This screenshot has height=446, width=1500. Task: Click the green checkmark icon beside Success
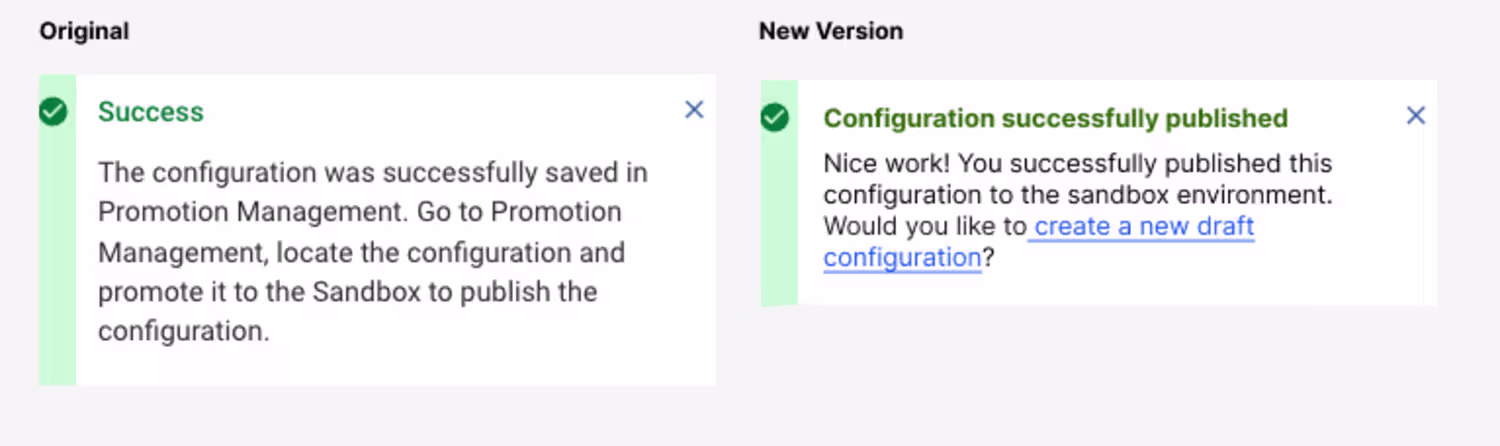pos(54,112)
